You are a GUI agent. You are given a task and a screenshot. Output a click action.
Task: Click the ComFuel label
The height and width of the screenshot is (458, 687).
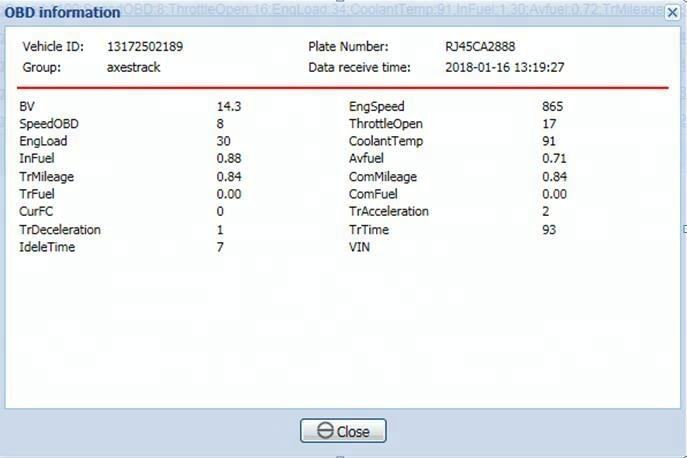click(373, 194)
